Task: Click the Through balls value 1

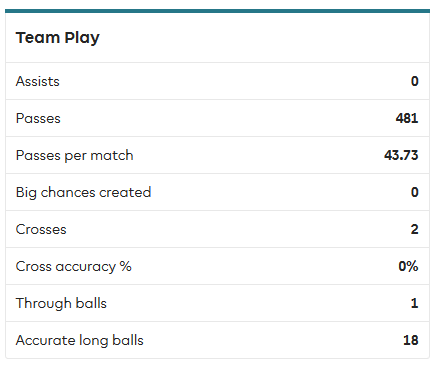Action: click(414, 303)
